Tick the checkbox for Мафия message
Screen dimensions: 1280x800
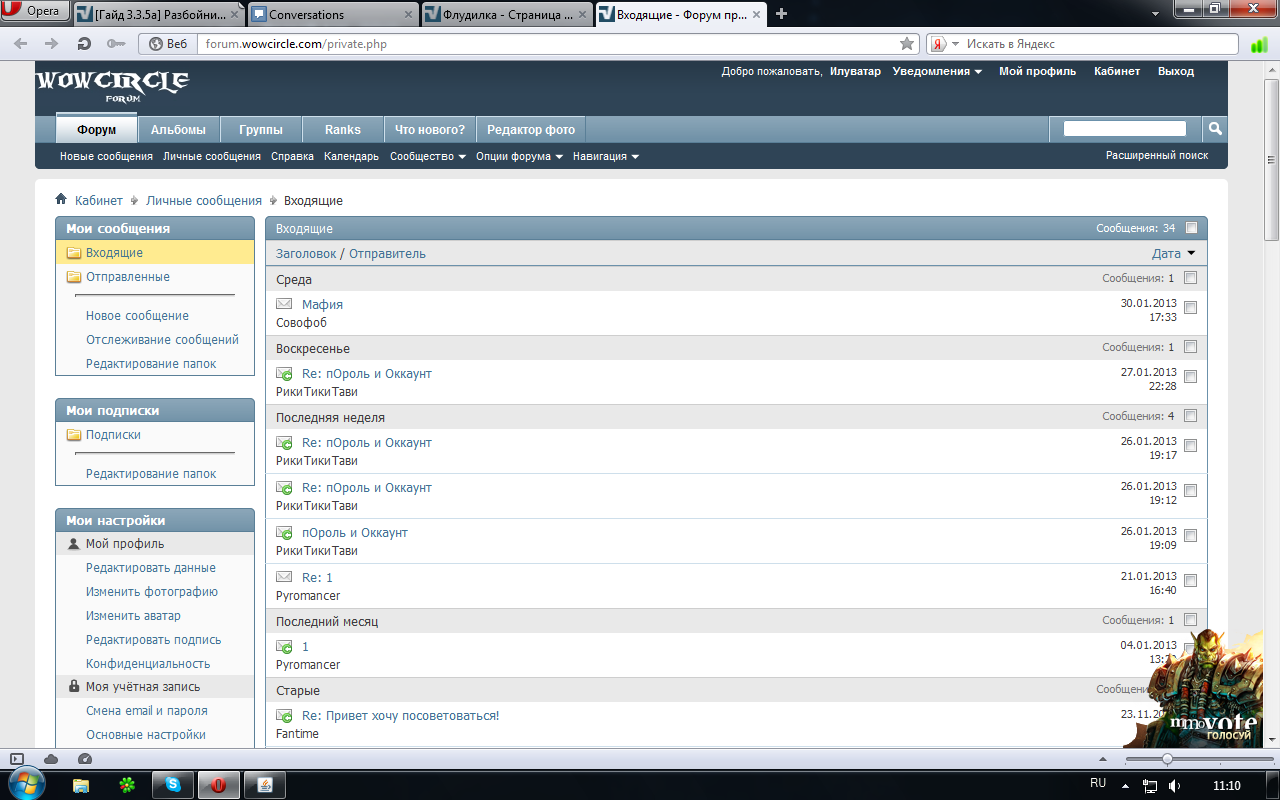(1190, 307)
